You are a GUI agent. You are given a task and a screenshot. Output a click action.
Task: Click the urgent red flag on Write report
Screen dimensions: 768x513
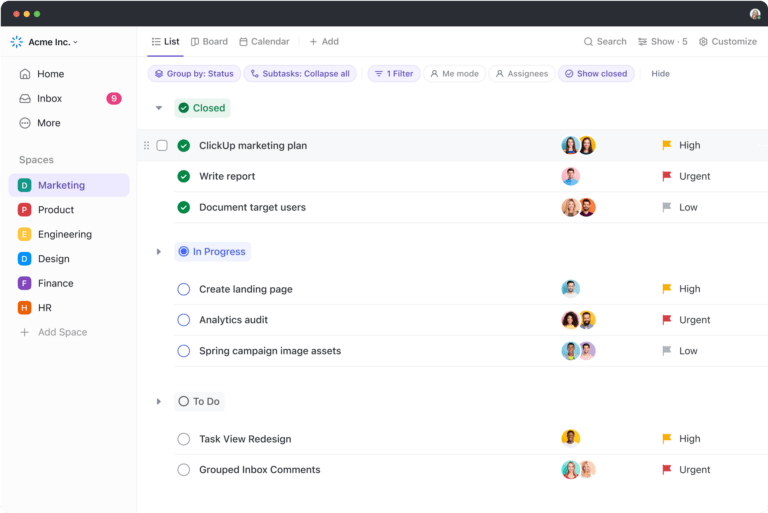[667, 176]
